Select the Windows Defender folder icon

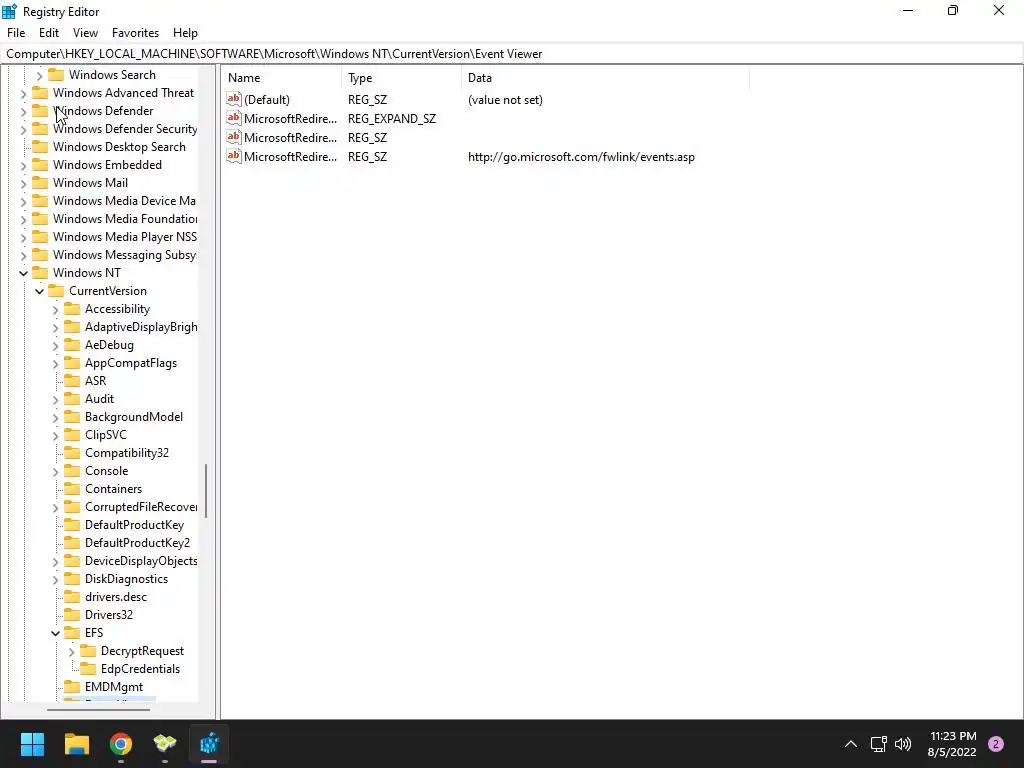[40, 111]
